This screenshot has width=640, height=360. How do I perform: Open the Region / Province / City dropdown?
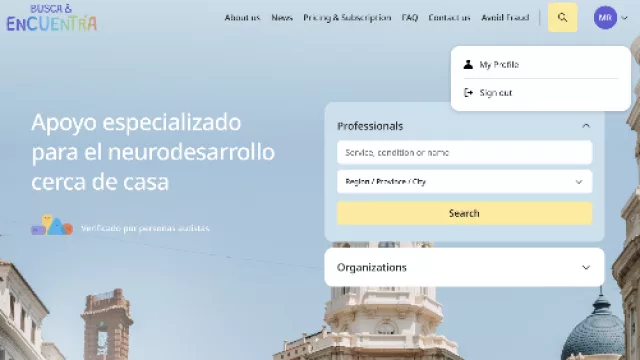point(464,182)
